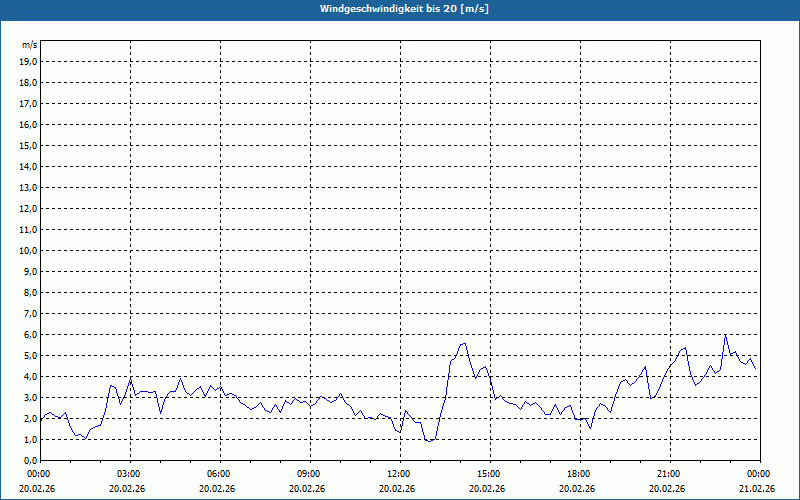This screenshot has height=500, width=800.
Task: Click the 21.02.26 date label
Action: click(758, 489)
